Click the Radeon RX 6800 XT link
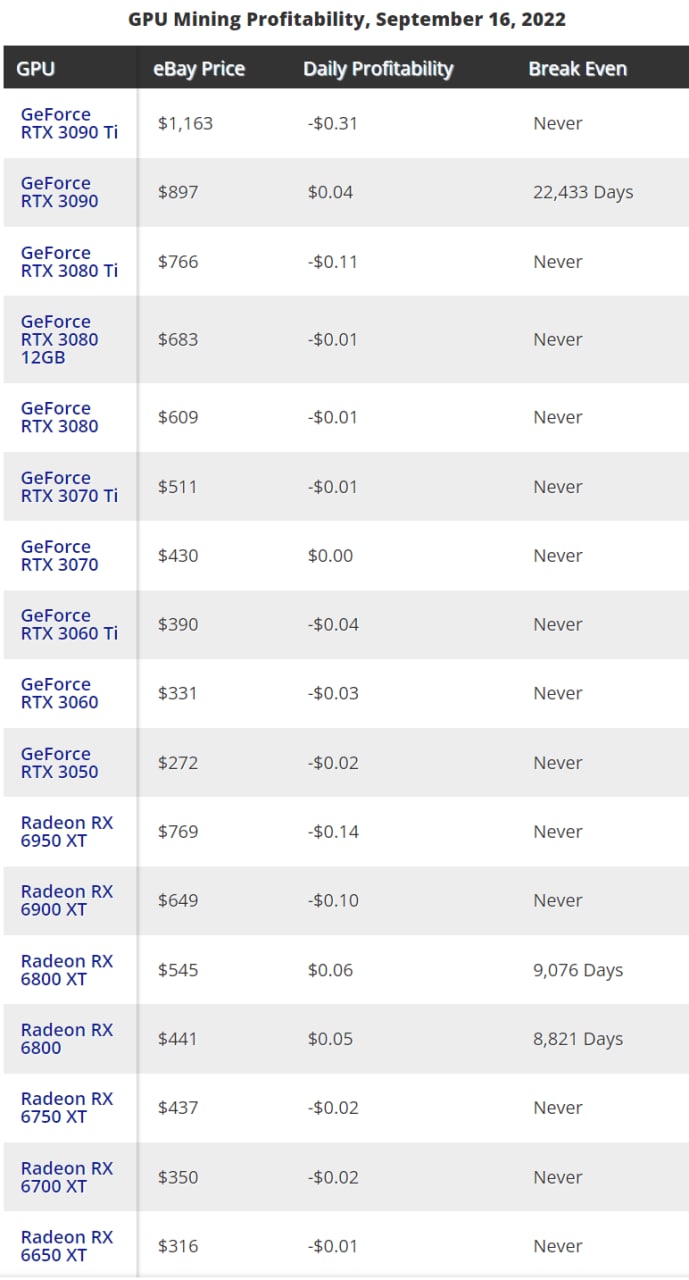The width and height of the screenshot is (689, 1280). [x=67, y=970]
